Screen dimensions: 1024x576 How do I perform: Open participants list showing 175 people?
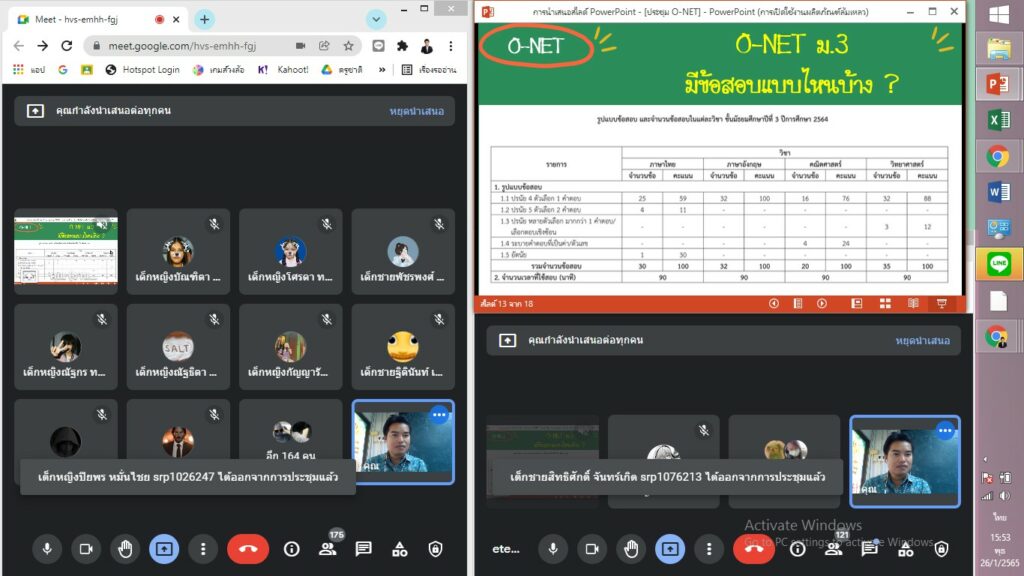click(327, 548)
